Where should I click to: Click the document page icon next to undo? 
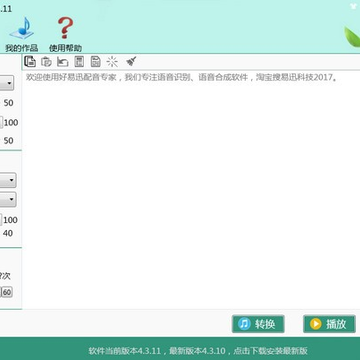click(x=79, y=62)
